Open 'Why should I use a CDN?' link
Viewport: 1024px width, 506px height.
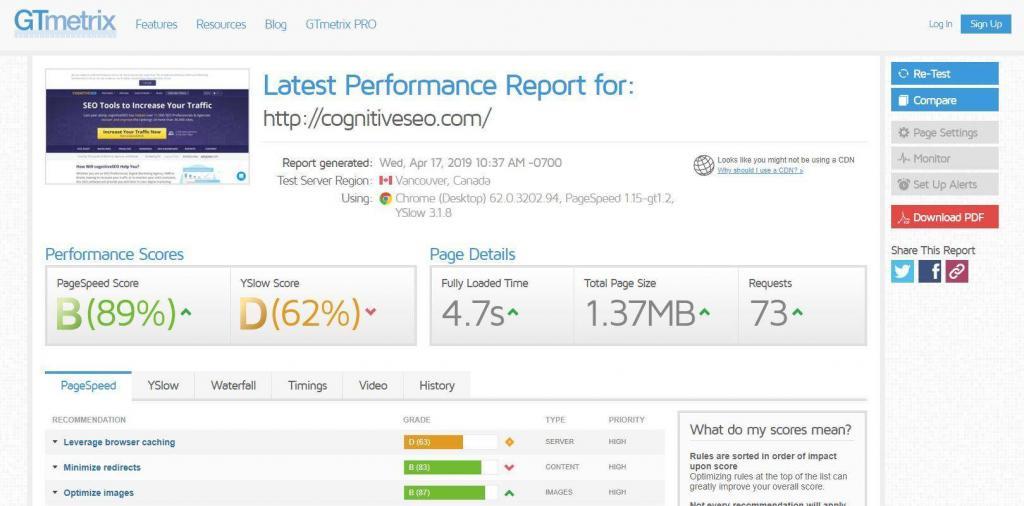pos(759,171)
